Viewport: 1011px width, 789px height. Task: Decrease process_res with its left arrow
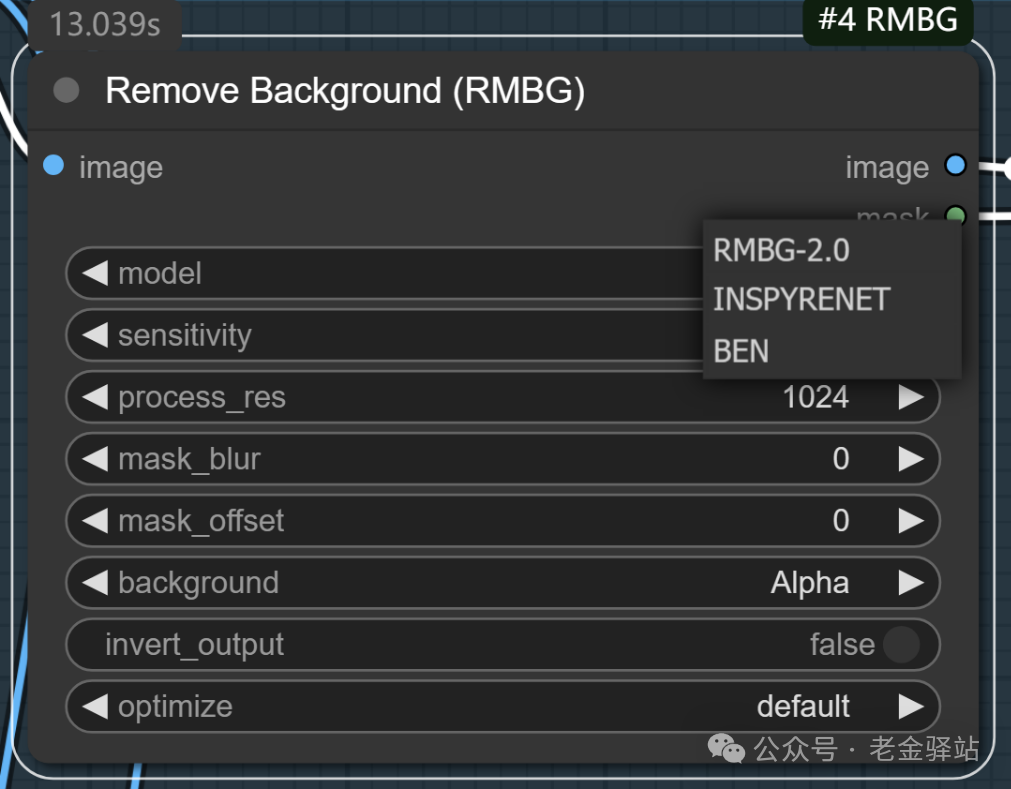(x=95, y=396)
